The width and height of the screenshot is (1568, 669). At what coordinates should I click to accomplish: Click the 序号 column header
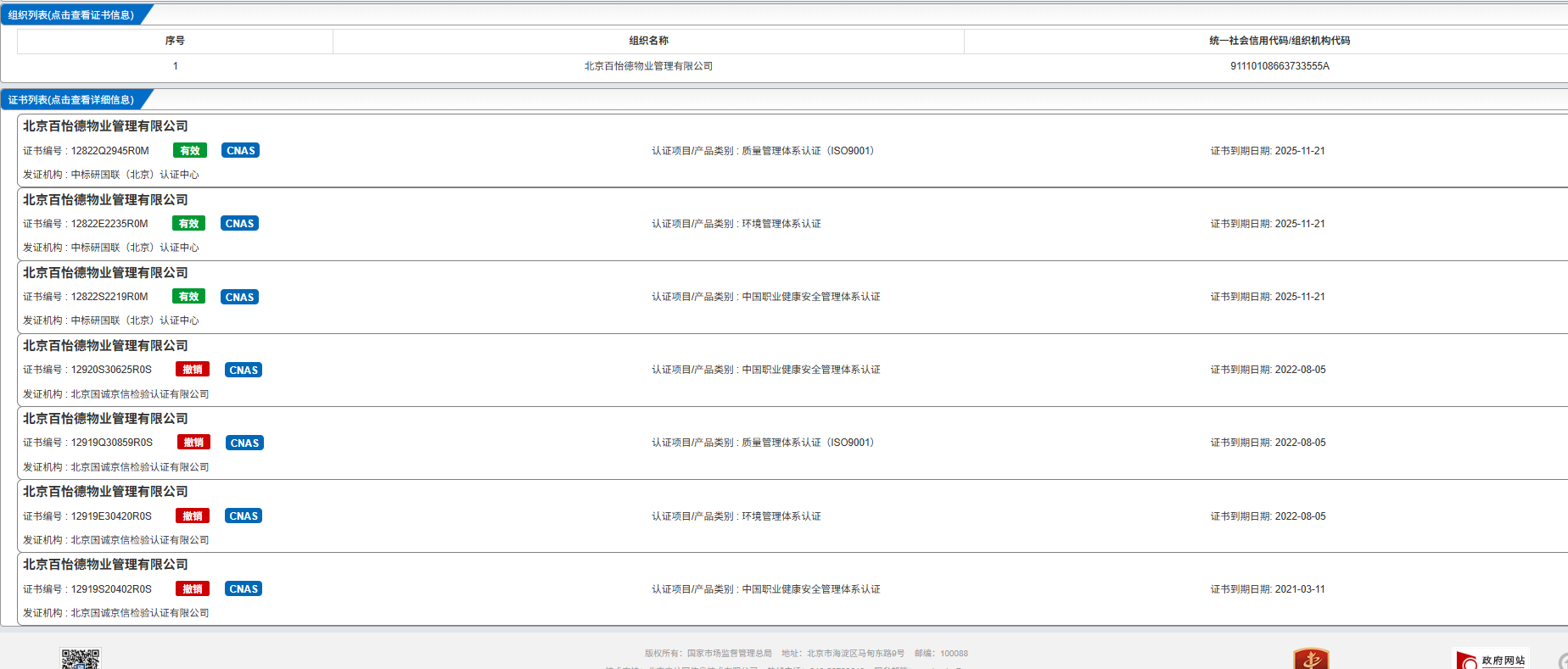tap(175, 41)
